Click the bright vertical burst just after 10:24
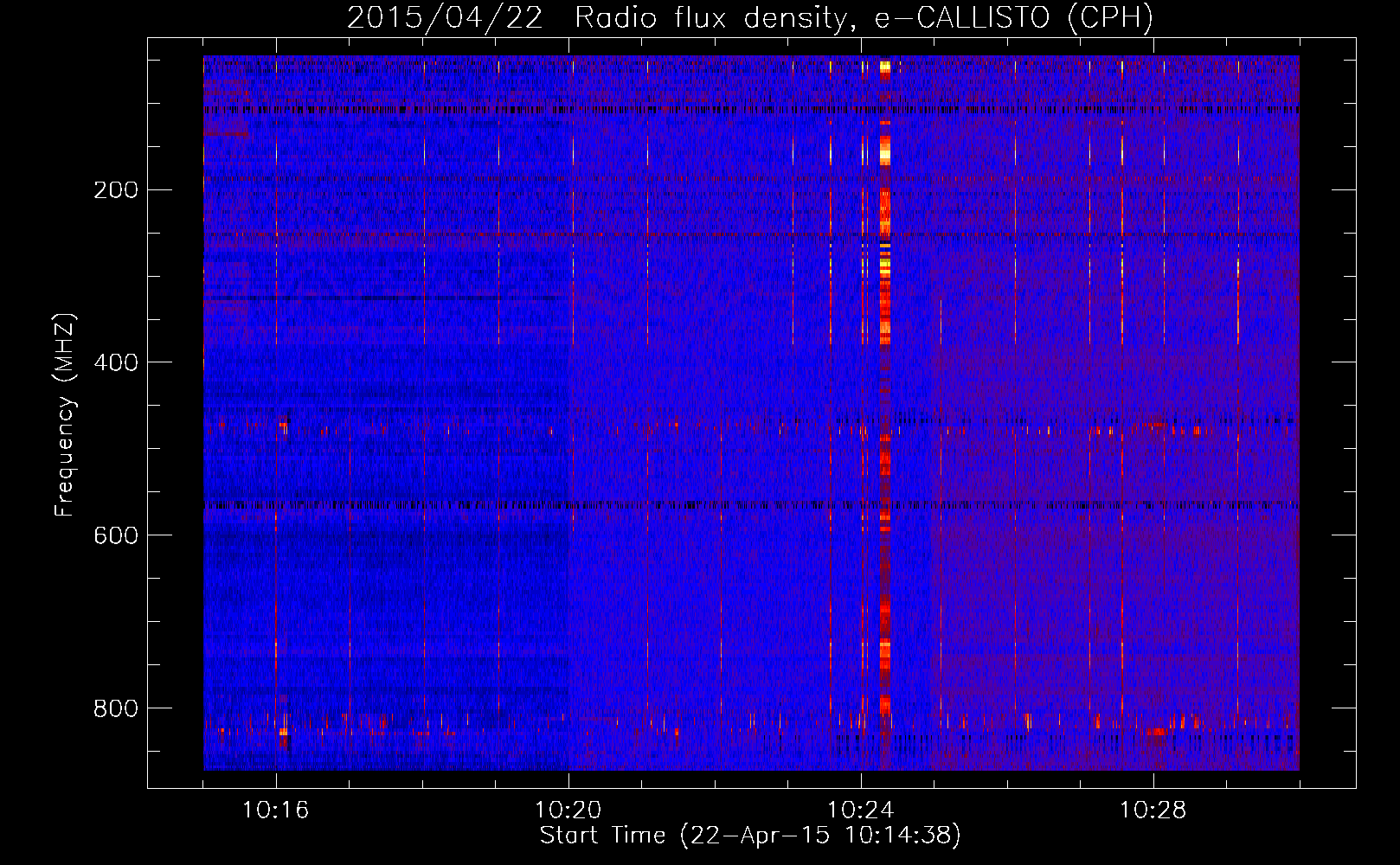1400x865 pixels. click(x=885, y=413)
